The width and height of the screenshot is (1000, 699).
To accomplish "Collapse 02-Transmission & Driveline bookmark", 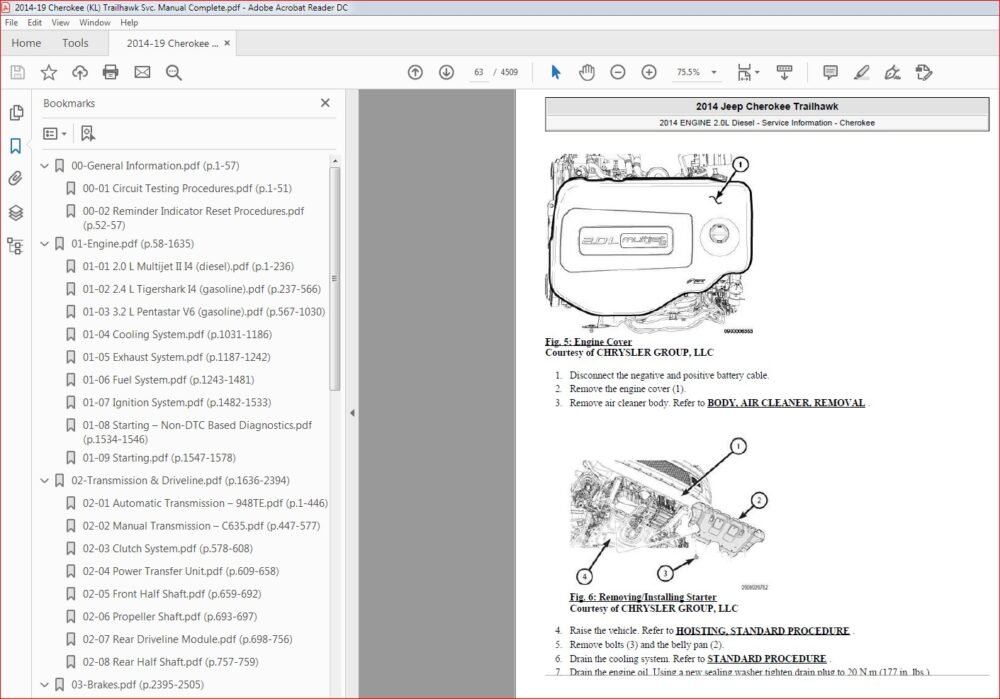I will pos(45,480).
